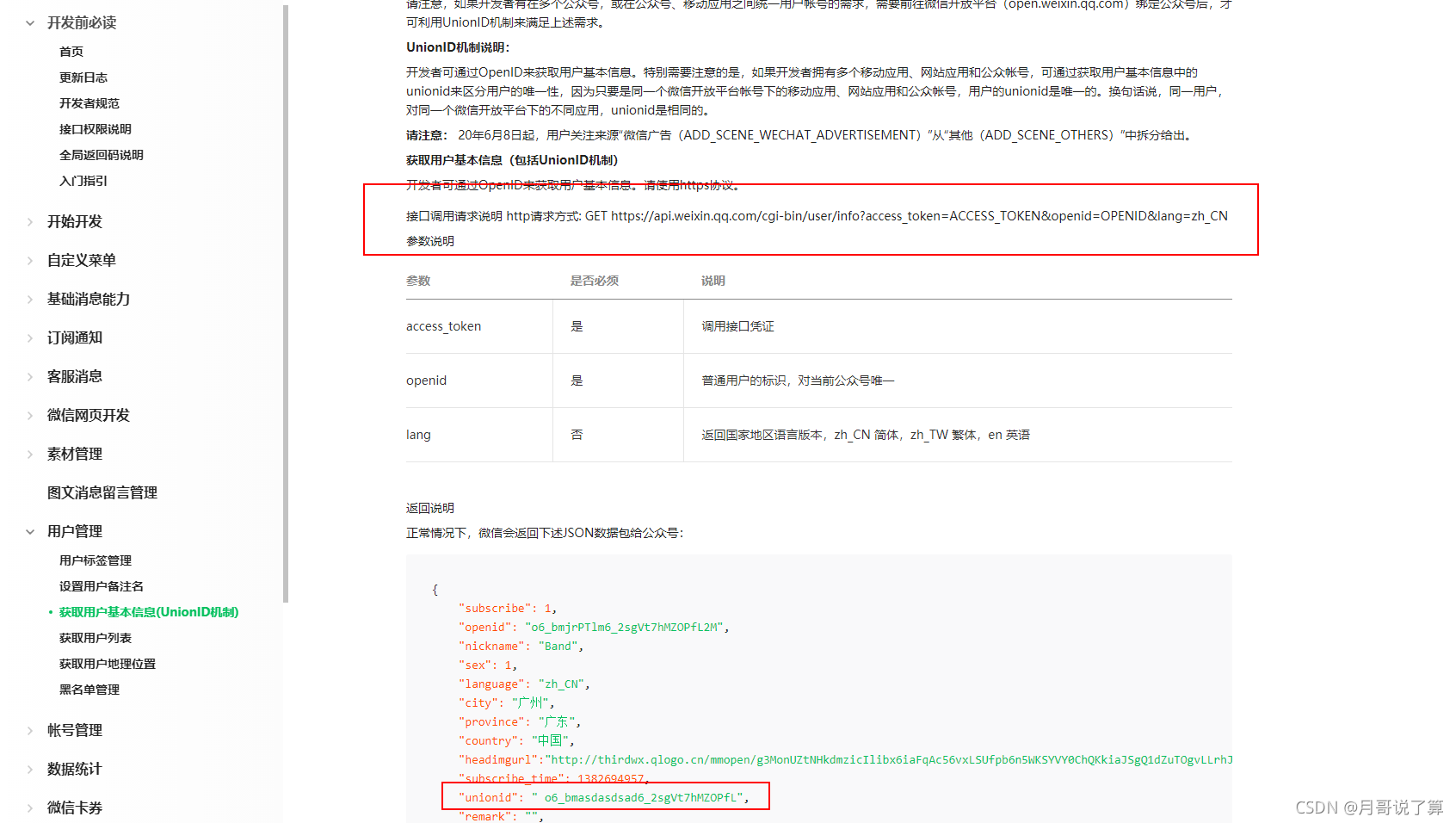The width and height of the screenshot is (1456, 823).
Task: Expand the 订阅通知 sidebar section
Action: click(x=75, y=337)
